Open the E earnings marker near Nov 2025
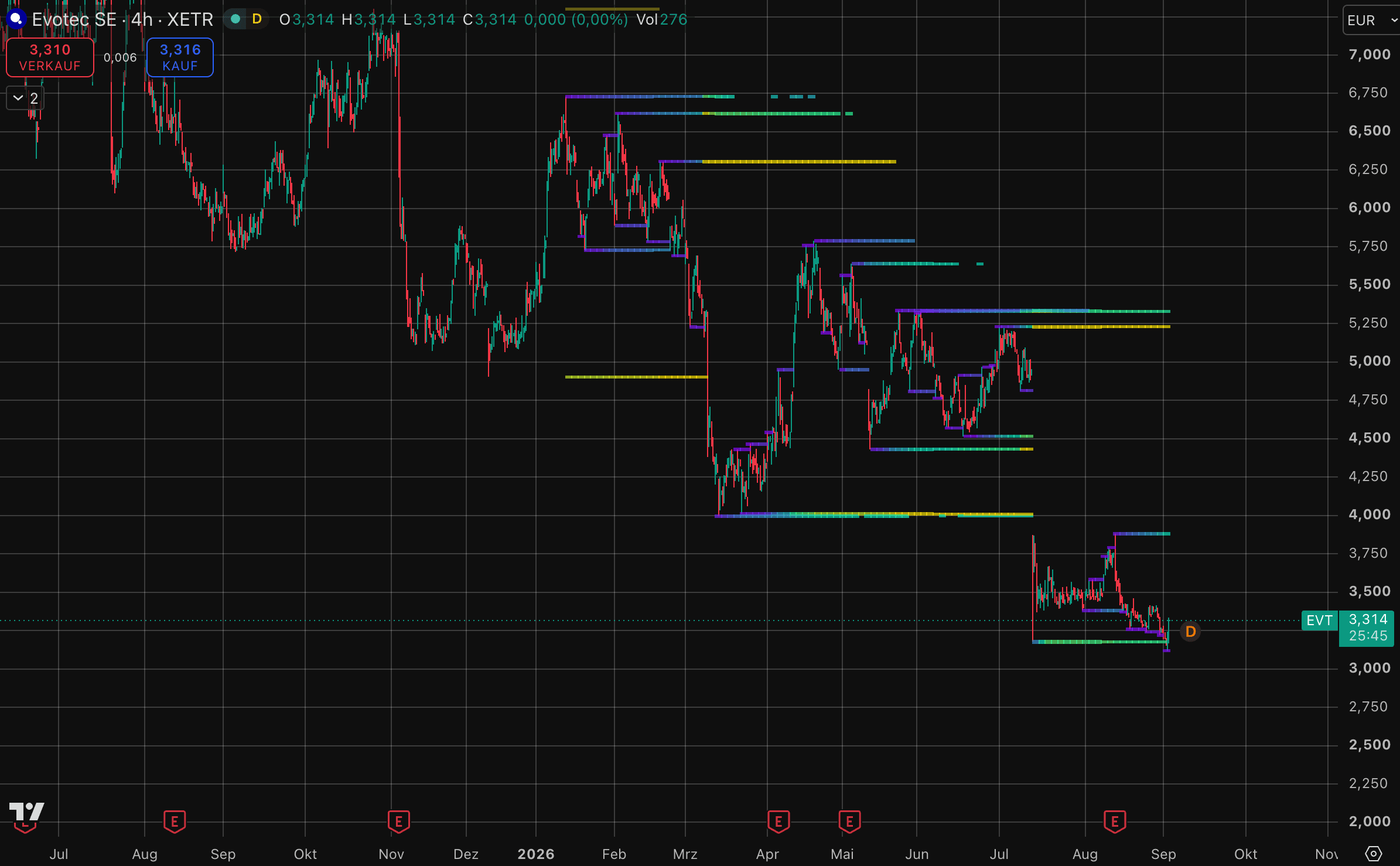The height and width of the screenshot is (866, 1400). point(399,821)
